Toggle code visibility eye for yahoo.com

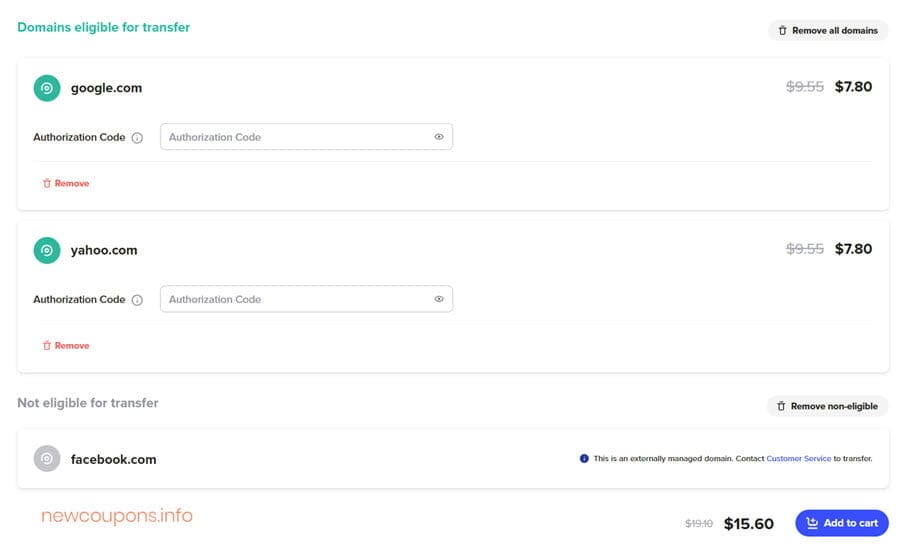point(439,299)
